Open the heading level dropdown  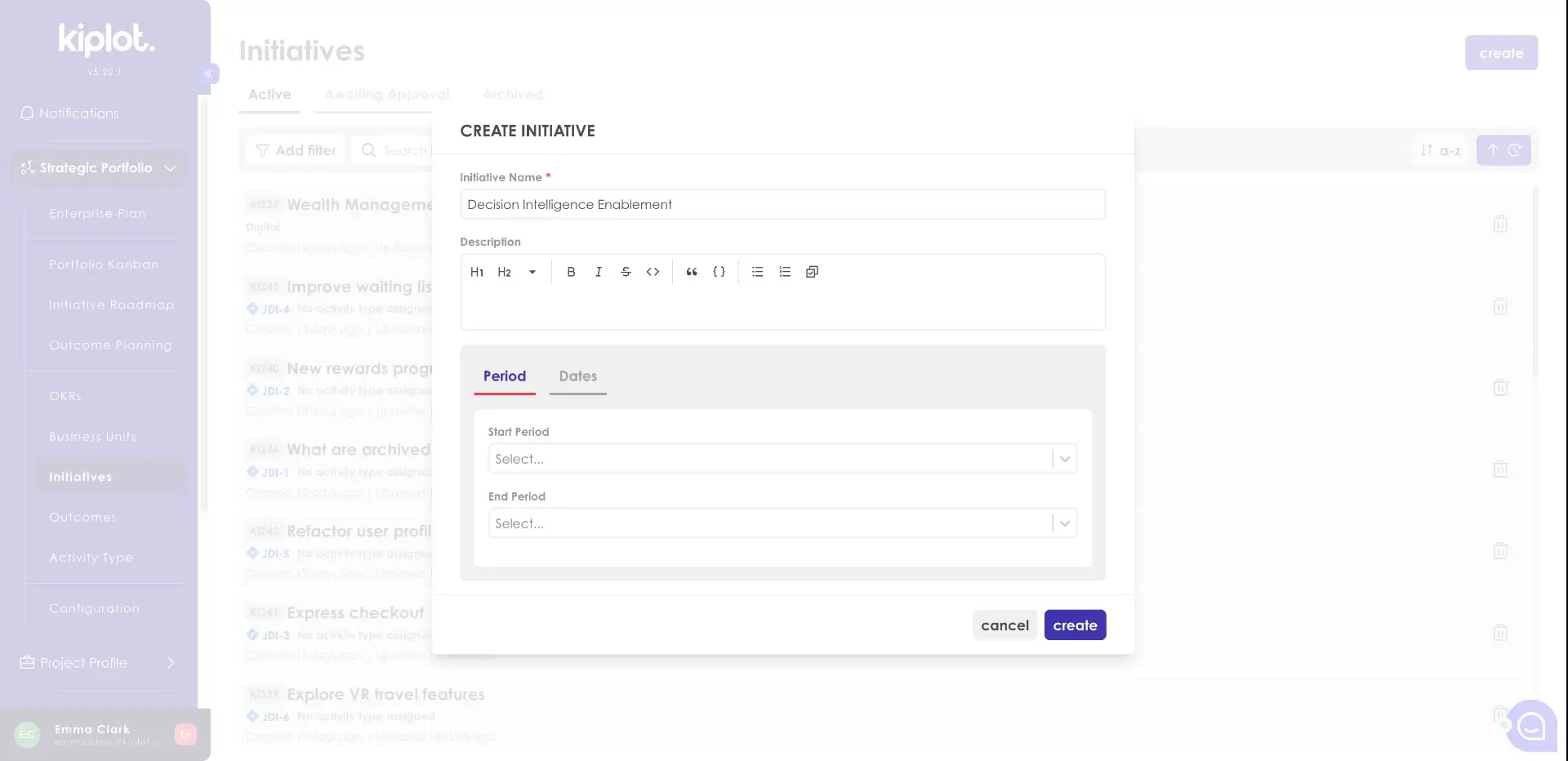tap(532, 272)
